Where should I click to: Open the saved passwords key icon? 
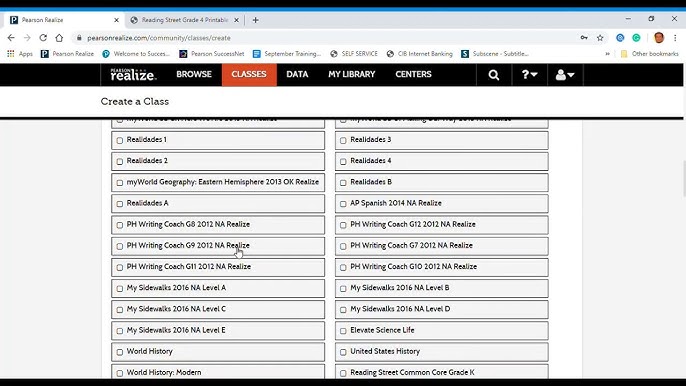pyautogui.click(x=584, y=38)
